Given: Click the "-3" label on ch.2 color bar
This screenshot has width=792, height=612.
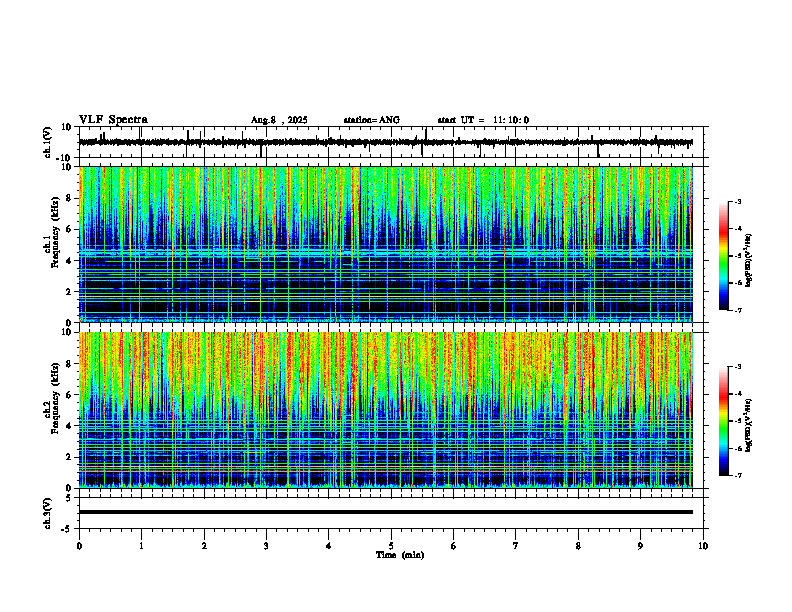Looking at the screenshot, I should pos(738,367).
